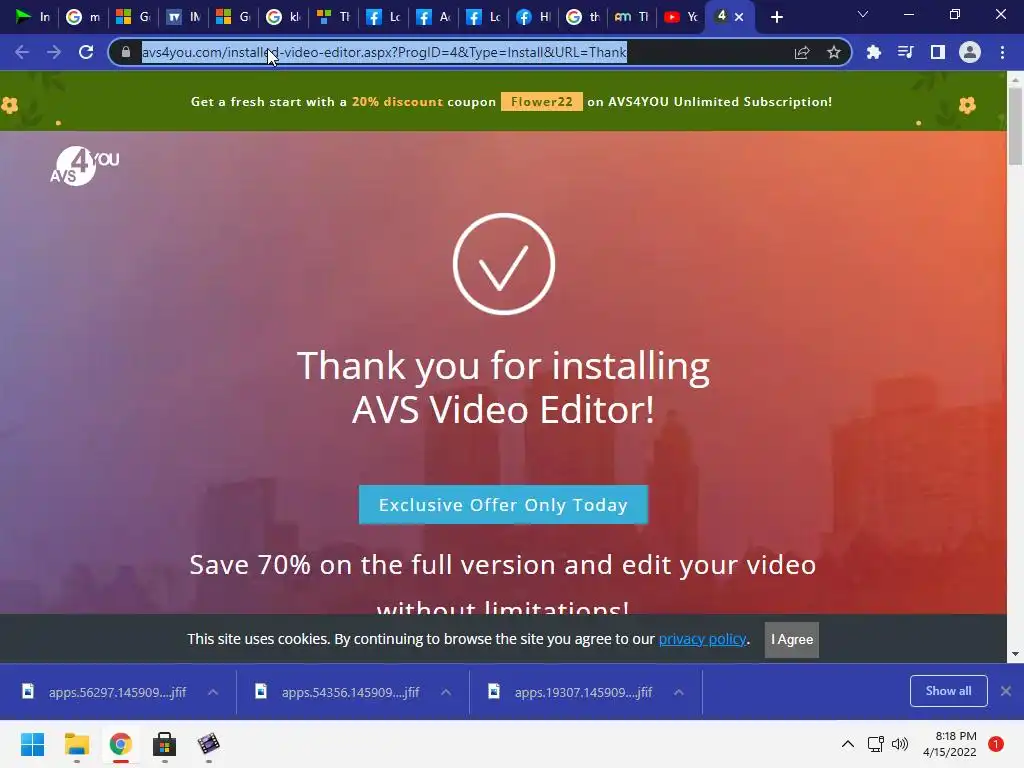Bookmark this page with the star
Viewport: 1024px width, 768px height.
coord(833,52)
